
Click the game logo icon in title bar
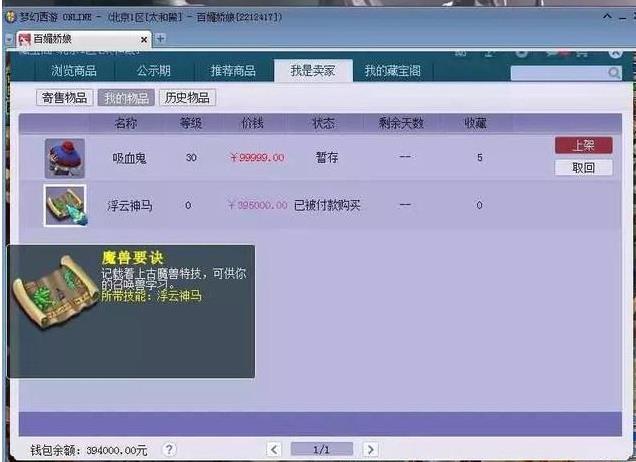pos(11,17)
